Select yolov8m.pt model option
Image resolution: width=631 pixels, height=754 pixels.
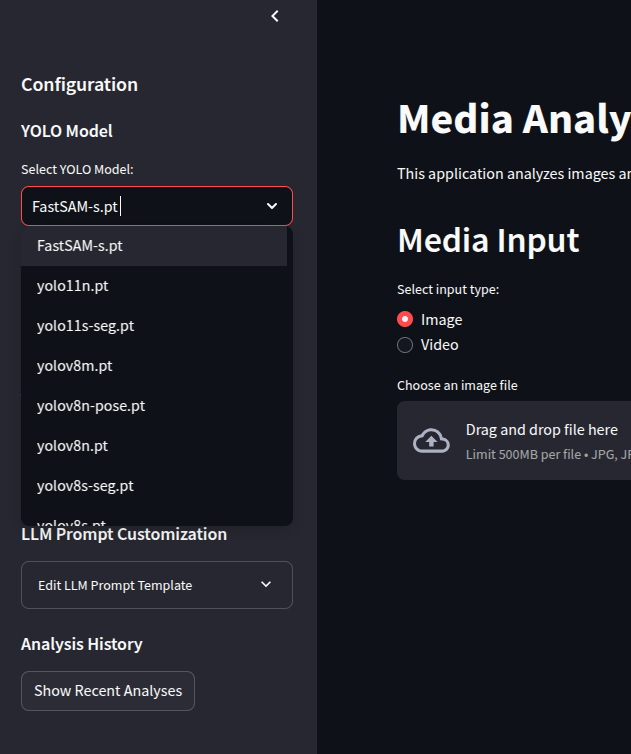pyautogui.click(x=154, y=366)
